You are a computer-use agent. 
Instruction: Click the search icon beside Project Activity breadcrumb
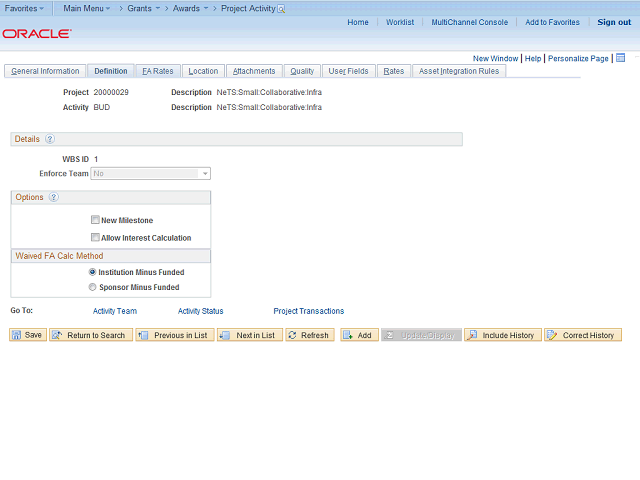281,9
